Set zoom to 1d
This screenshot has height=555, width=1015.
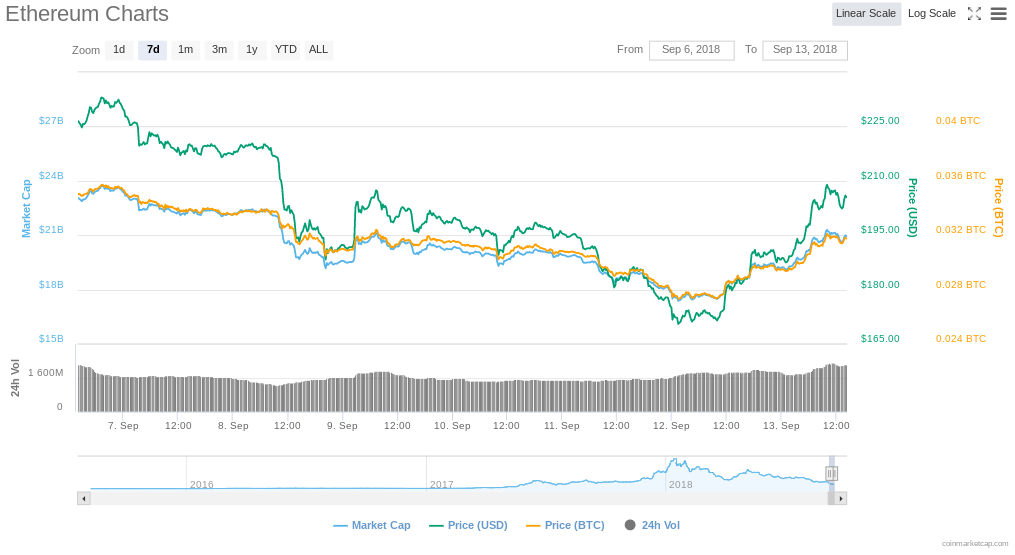point(119,50)
